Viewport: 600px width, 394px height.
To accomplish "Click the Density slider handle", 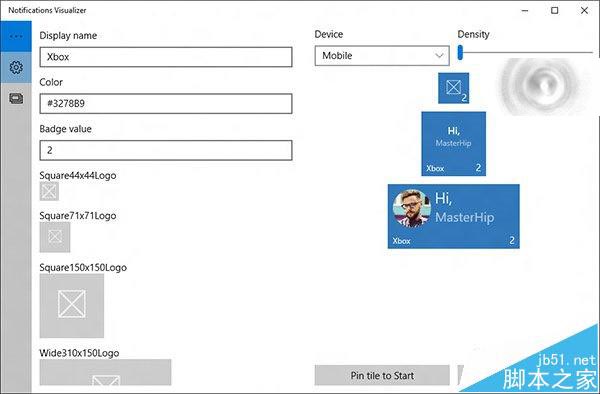I will pos(460,52).
